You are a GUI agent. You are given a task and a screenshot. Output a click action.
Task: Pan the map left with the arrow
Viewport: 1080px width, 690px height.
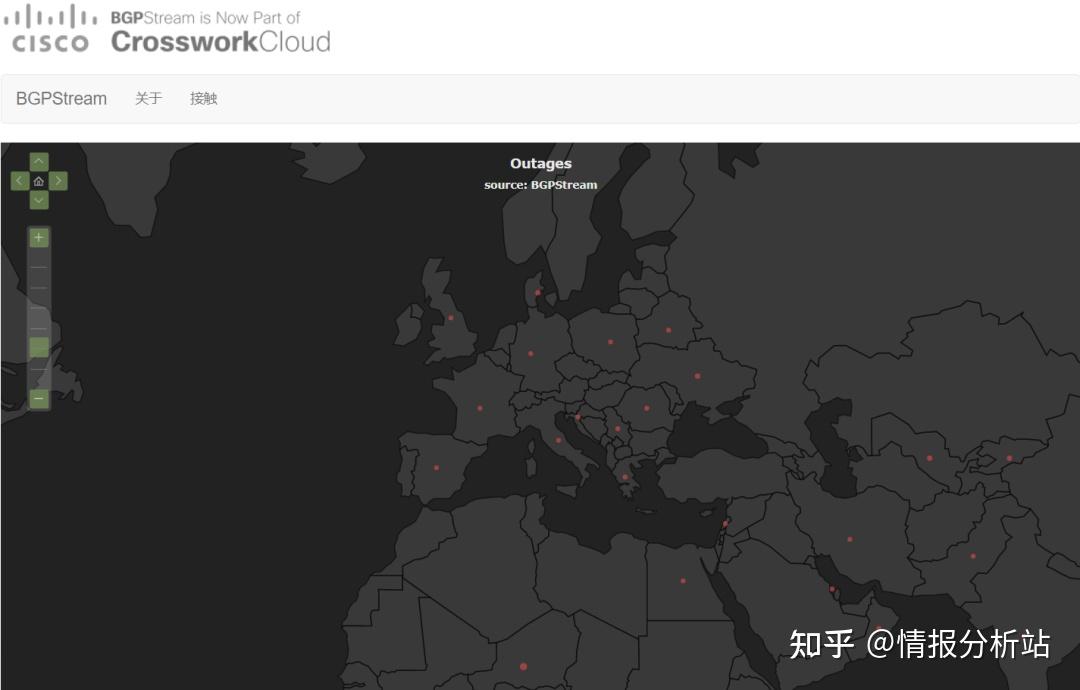coord(19,181)
